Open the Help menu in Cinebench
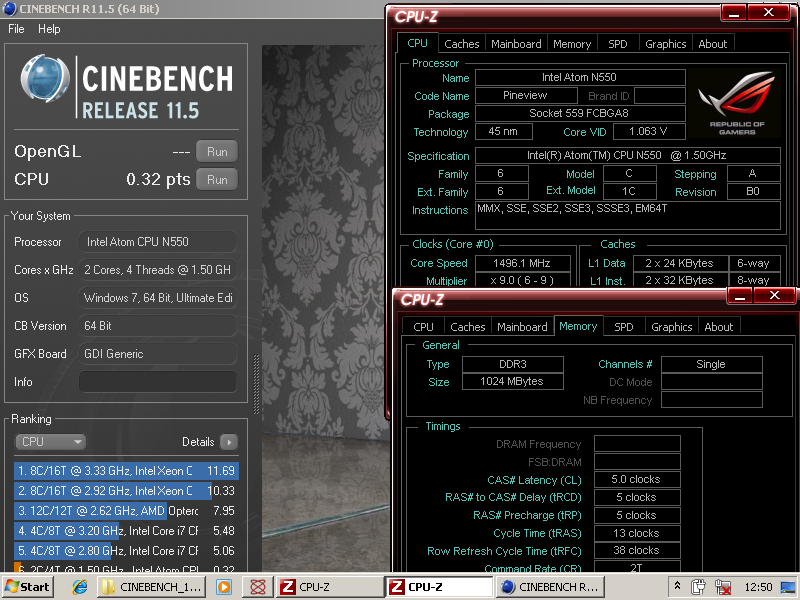The image size is (800, 600). (x=49, y=29)
